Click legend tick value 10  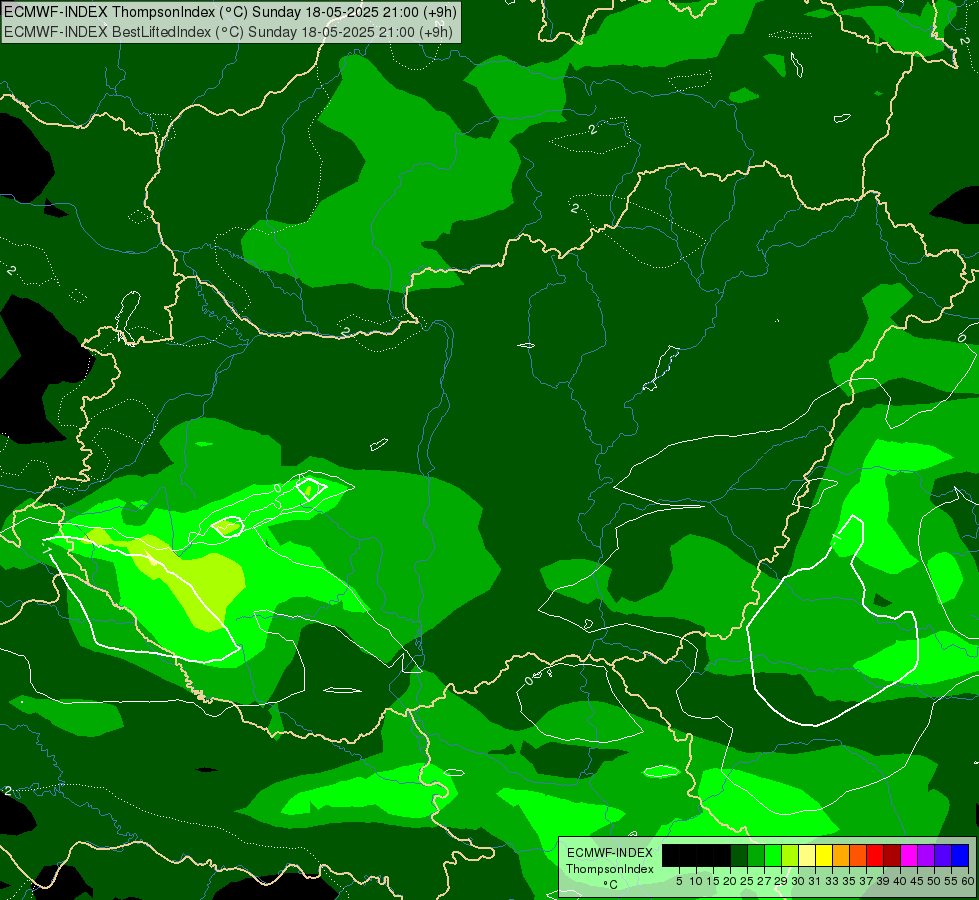pyautogui.click(x=696, y=881)
